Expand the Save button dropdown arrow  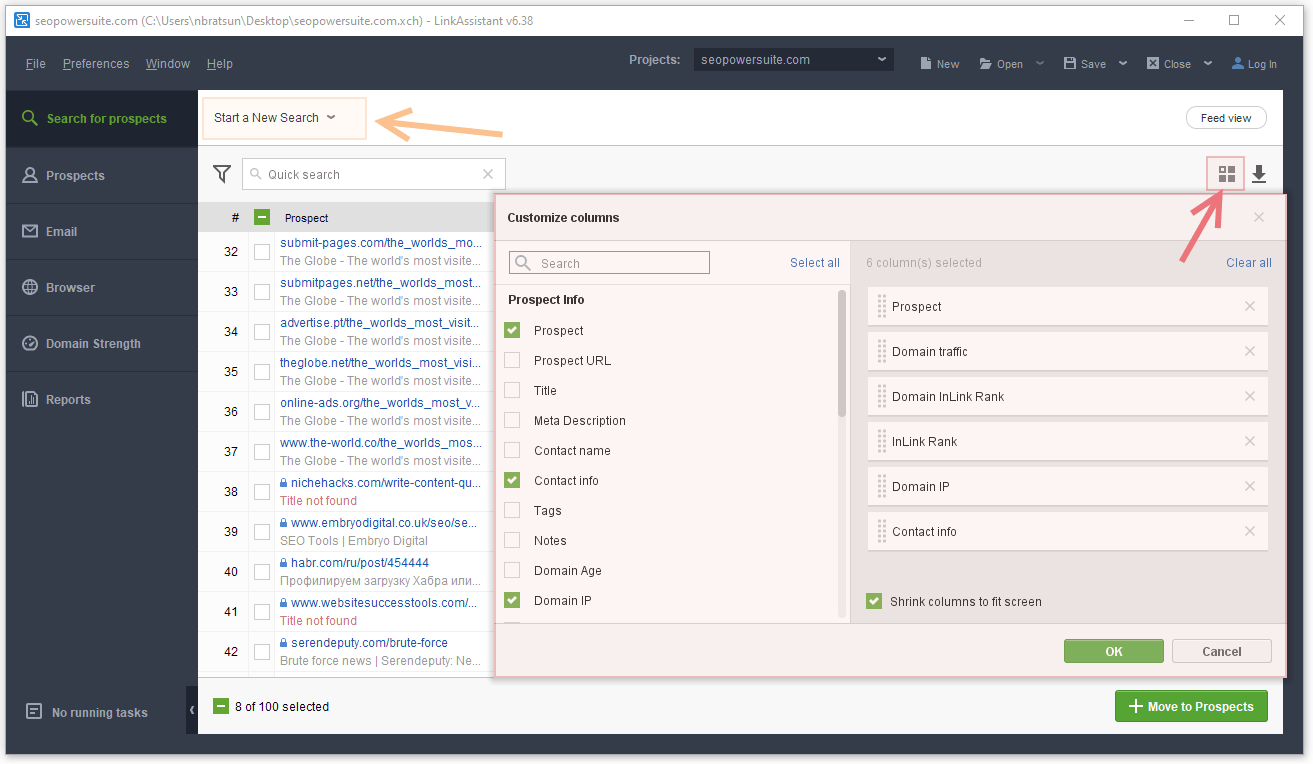[1123, 63]
